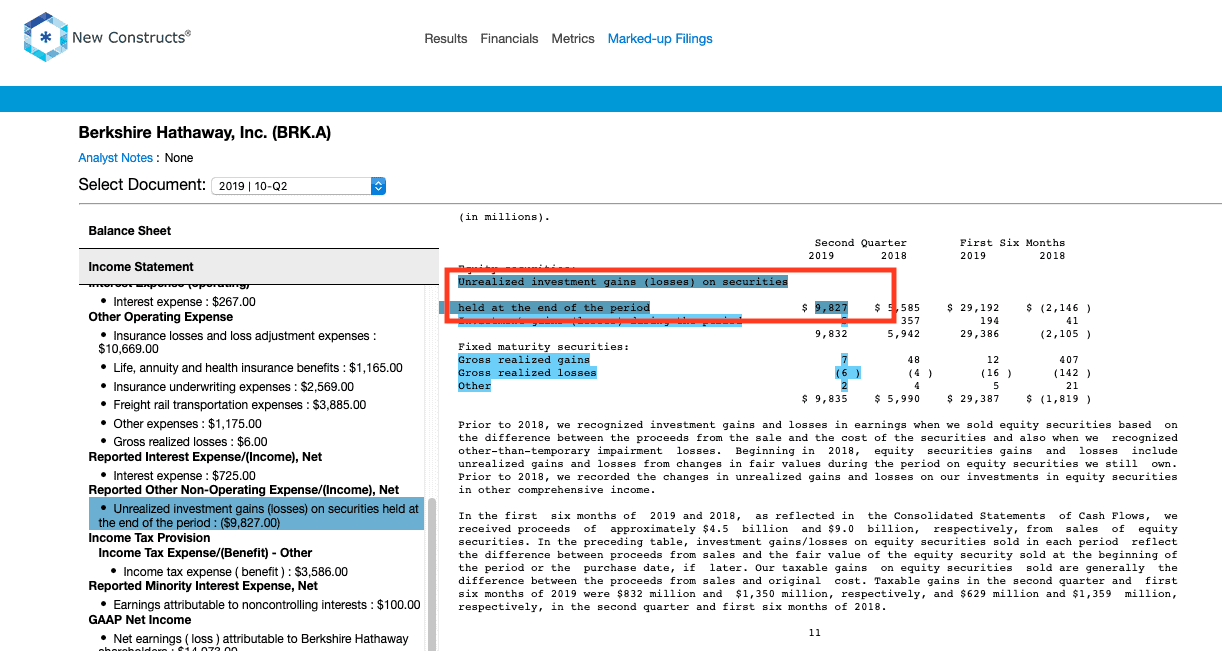Open the Select Document dropdown
Screen dimensions: 1222x651
pyautogui.click(x=298, y=186)
